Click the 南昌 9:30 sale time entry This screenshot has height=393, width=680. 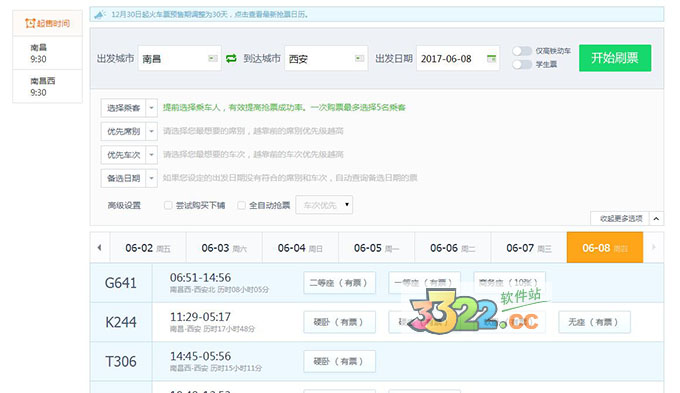point(47,53)
